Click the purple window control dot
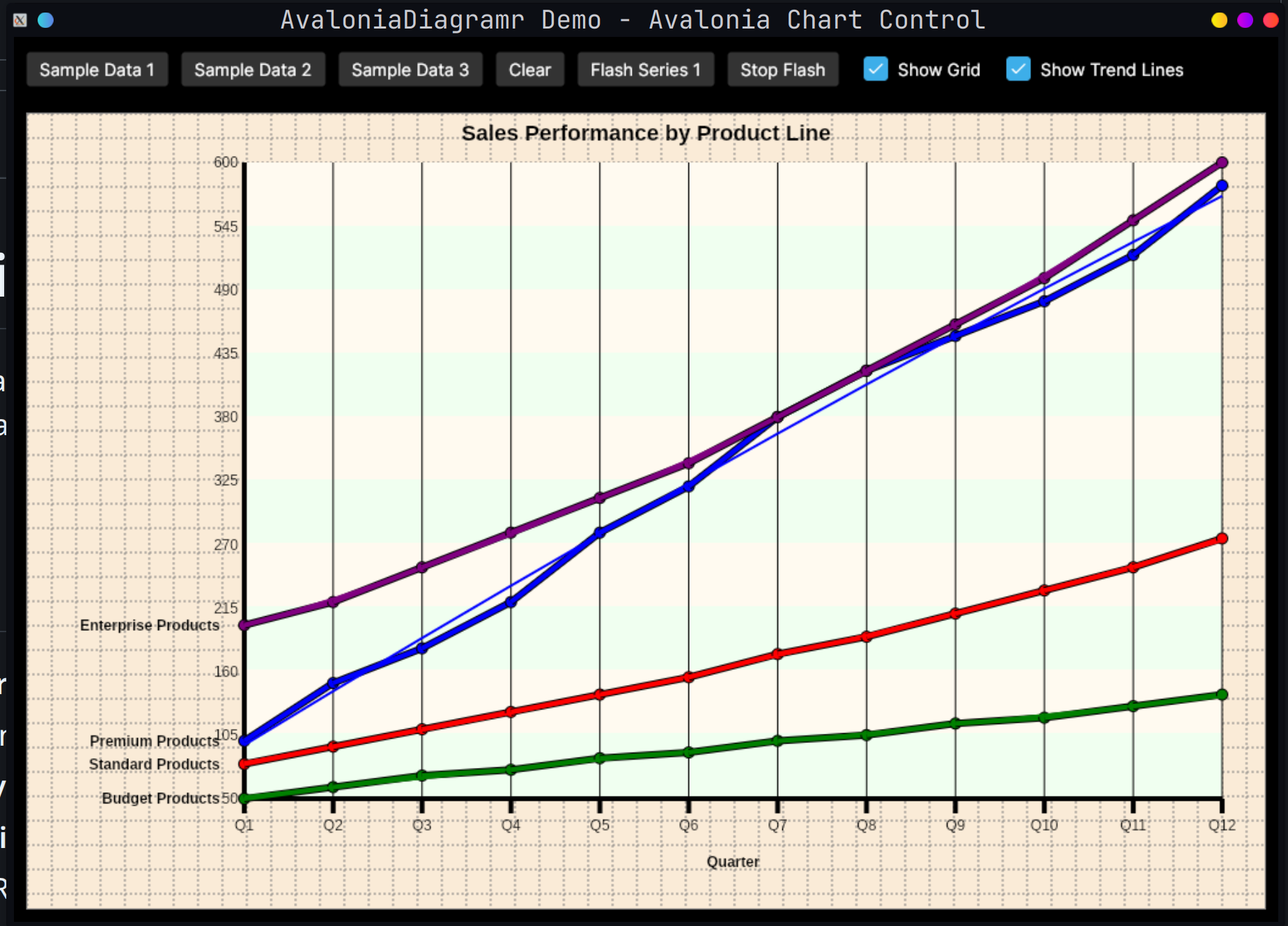Image resolution: width=1288 pixels, height=926 pixels. pyautogui.click(x=1245, y=20)
